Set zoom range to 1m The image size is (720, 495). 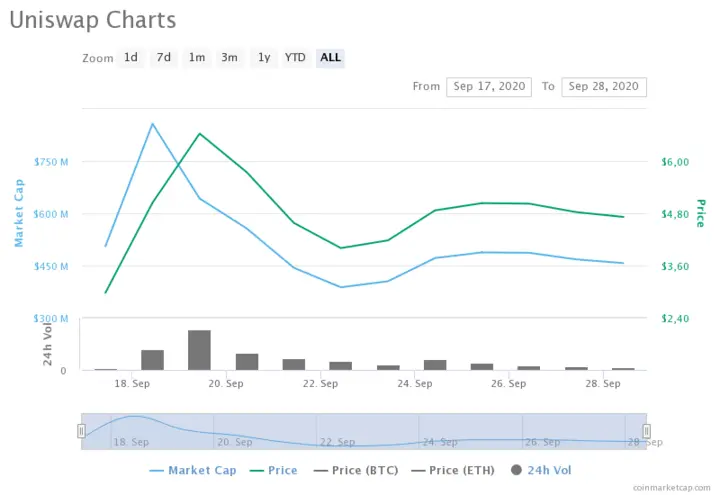(x=197, y=58)
